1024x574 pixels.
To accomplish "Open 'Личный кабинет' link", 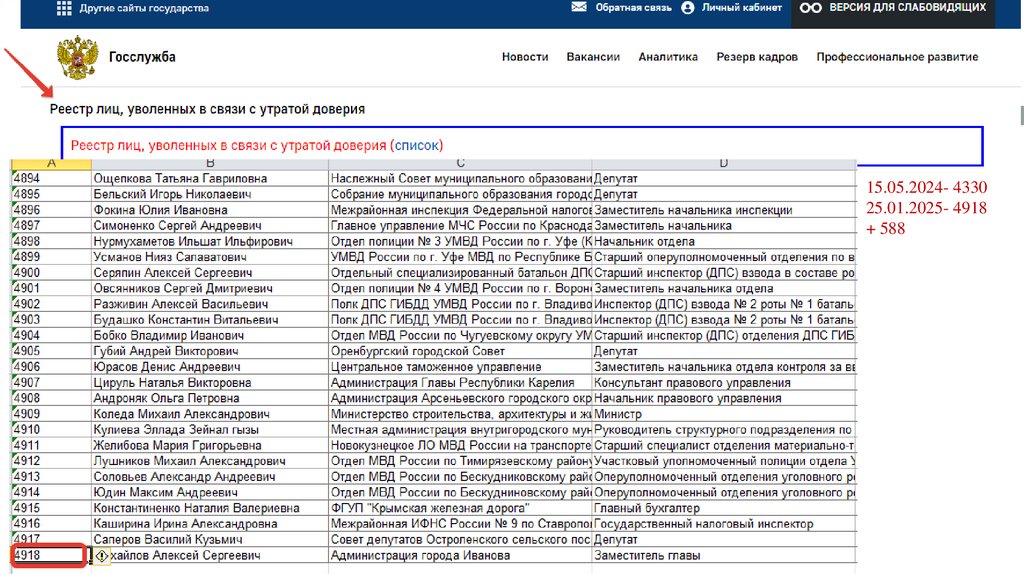I will pos(741,8).
